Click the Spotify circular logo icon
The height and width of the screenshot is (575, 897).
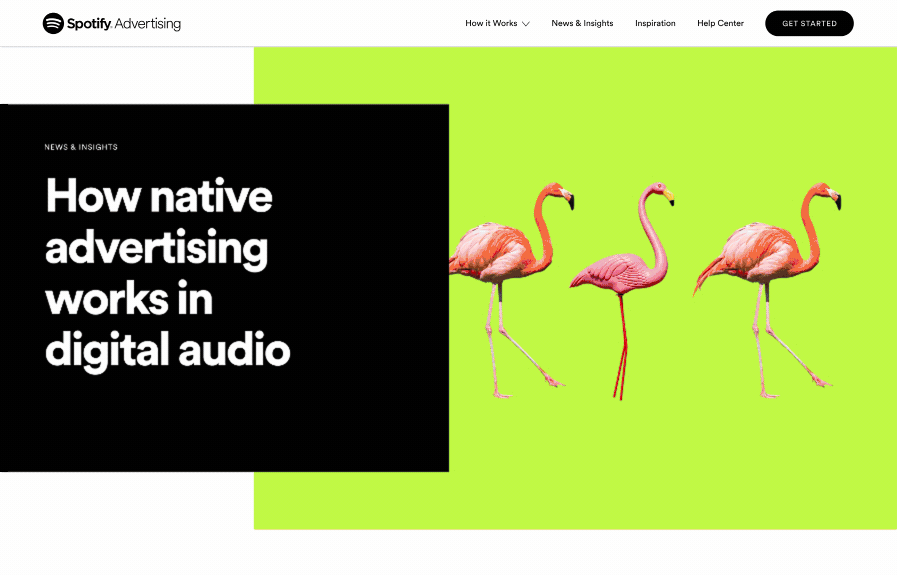click(x=53, y=23)
